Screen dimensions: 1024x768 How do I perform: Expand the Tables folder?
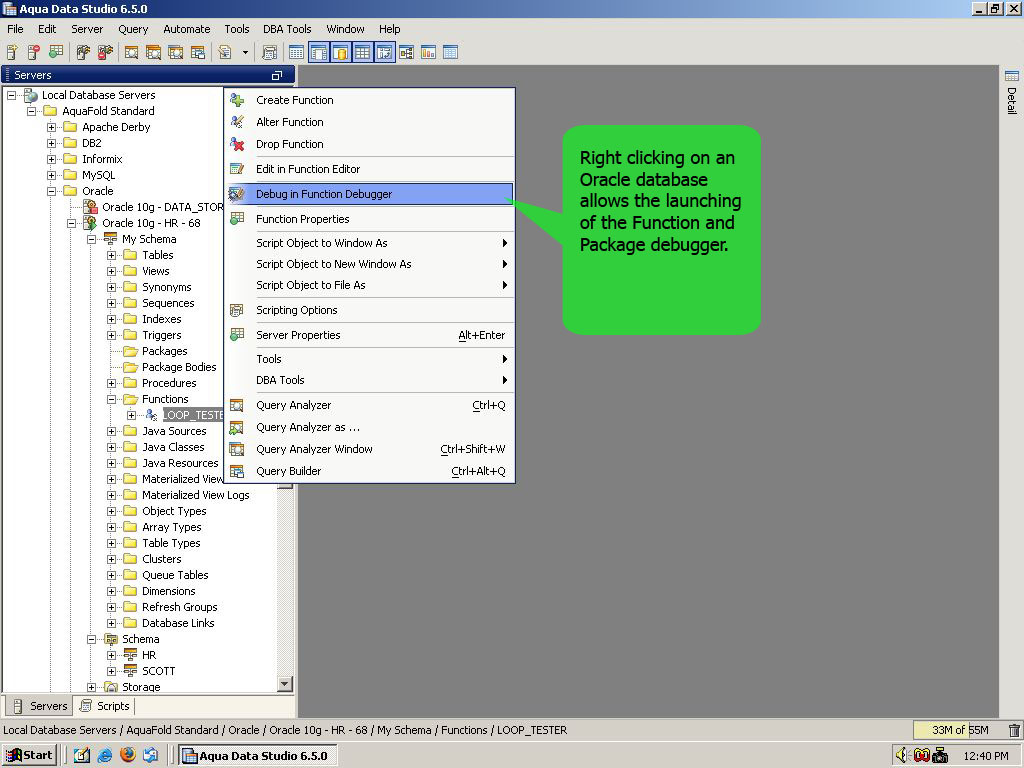(112, 255)
